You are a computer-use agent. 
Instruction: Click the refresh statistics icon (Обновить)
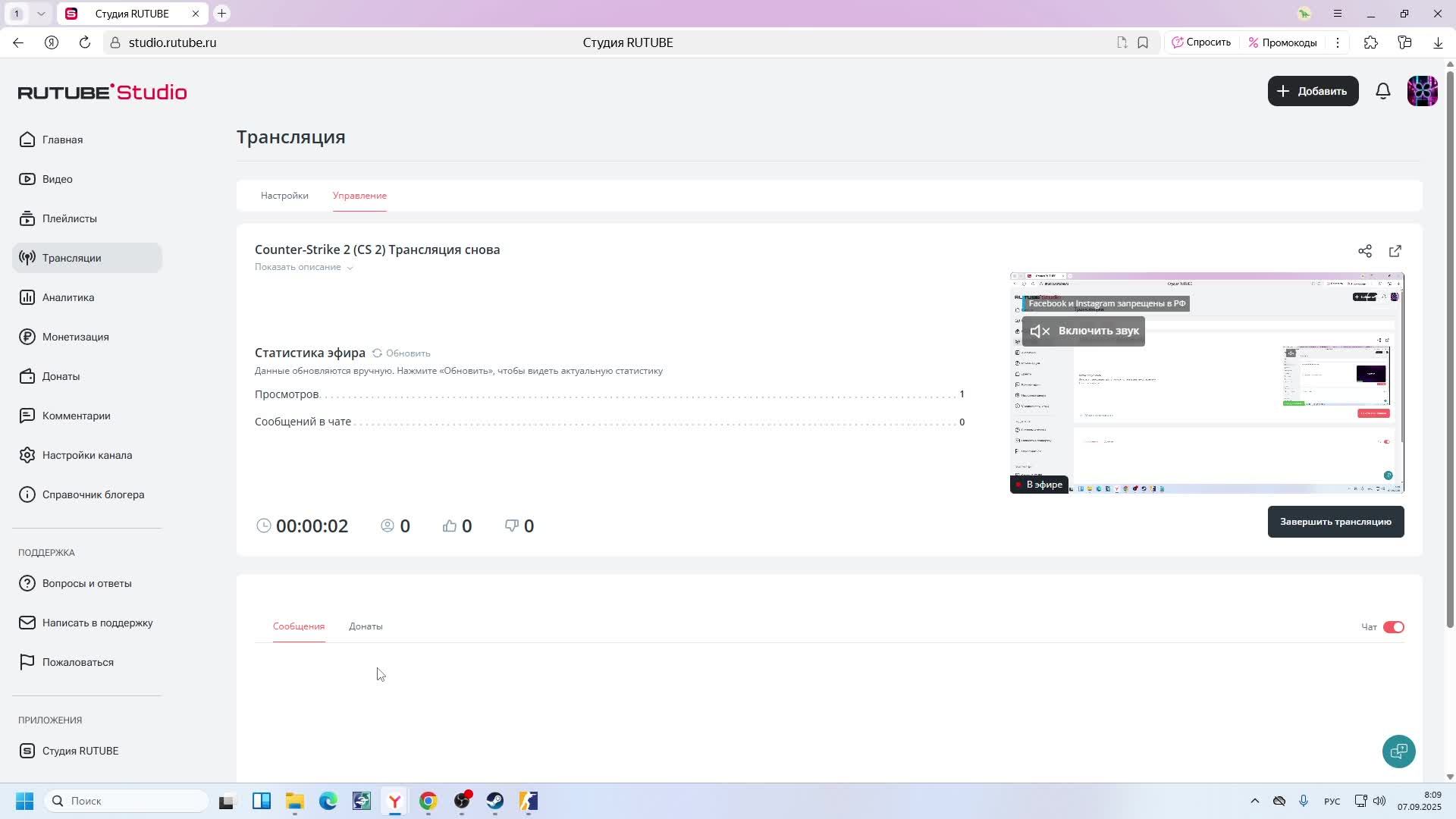(377, 353)
